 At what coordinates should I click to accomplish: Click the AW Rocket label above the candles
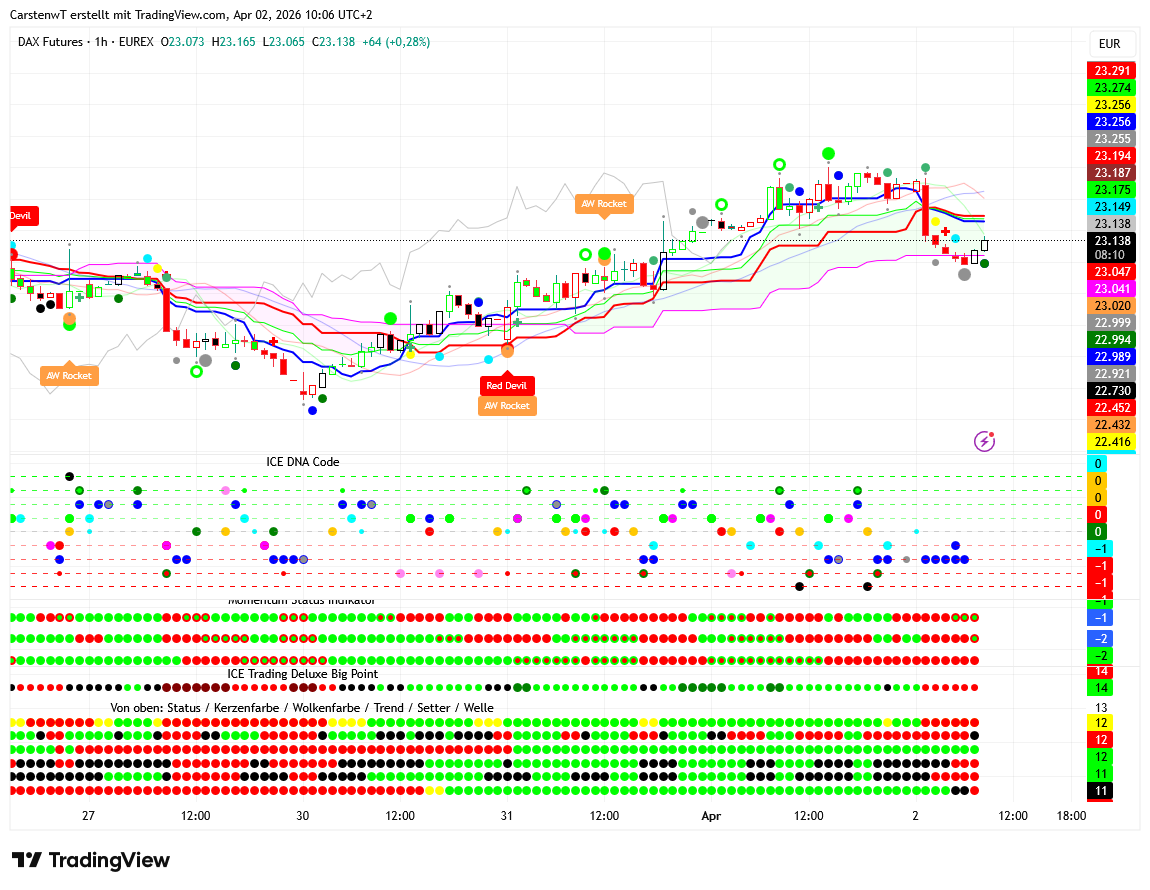(604, 204)
